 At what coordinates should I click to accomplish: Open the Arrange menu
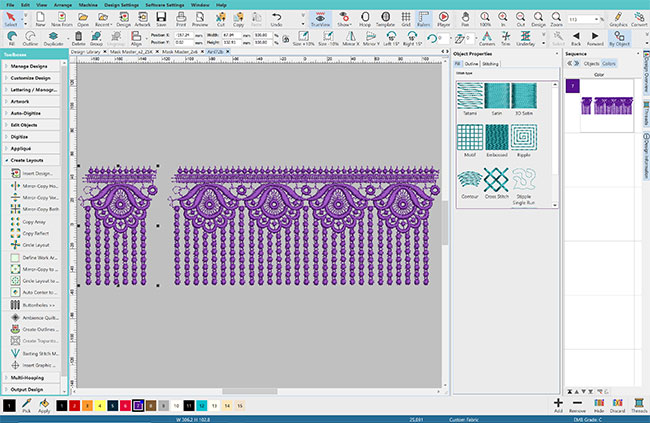[63, 5]
